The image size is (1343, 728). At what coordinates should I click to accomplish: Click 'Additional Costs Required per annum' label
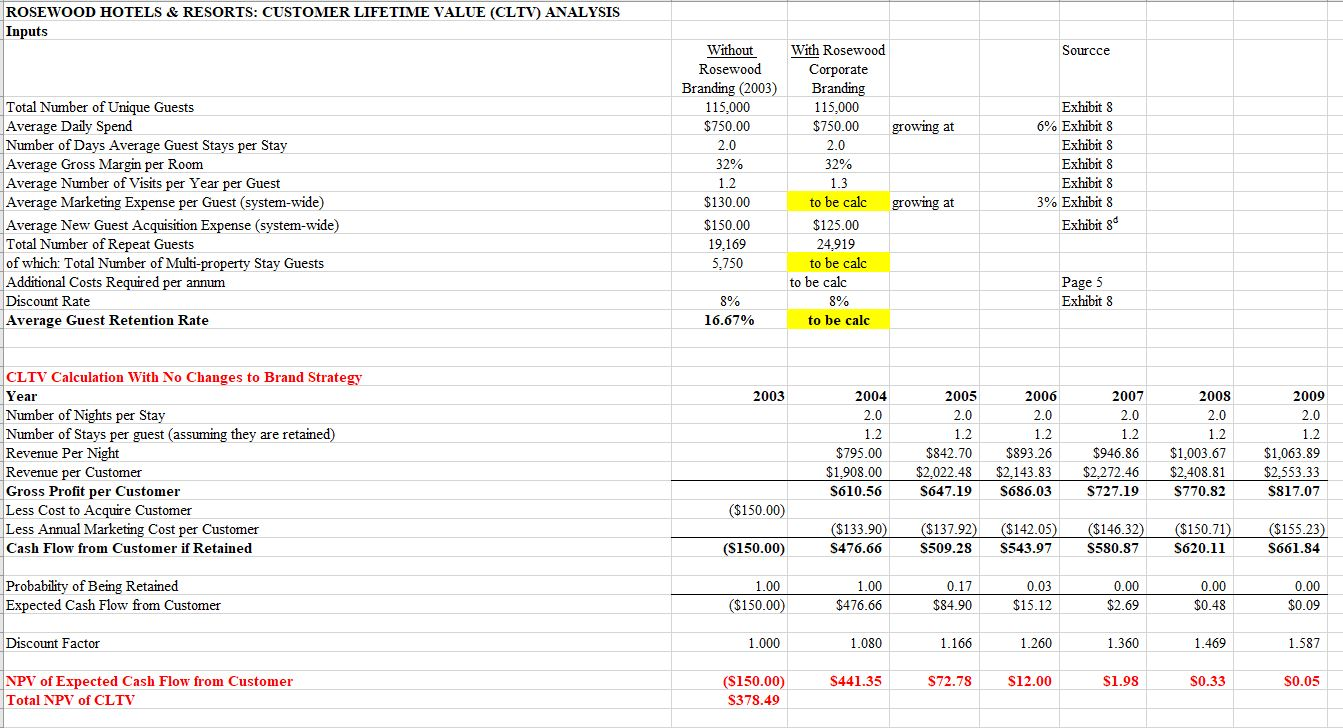point(116,282)
